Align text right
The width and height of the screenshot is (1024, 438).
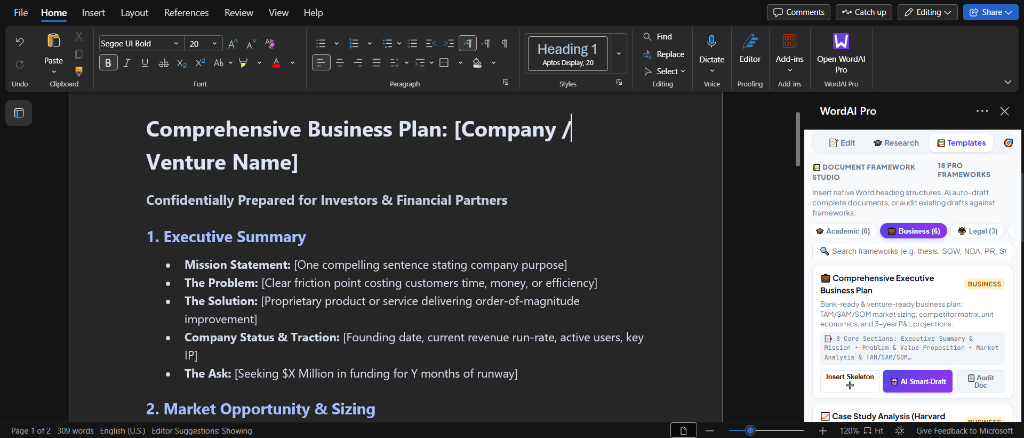[x=358, y=63]
